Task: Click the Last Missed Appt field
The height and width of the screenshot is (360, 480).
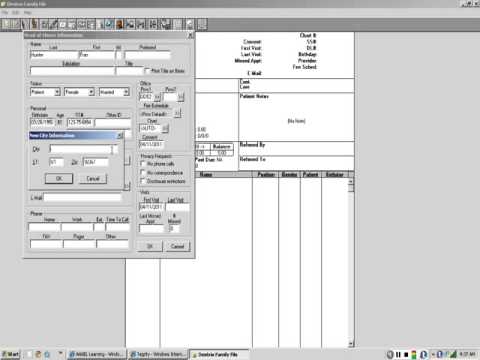Action: click(152, 229)
